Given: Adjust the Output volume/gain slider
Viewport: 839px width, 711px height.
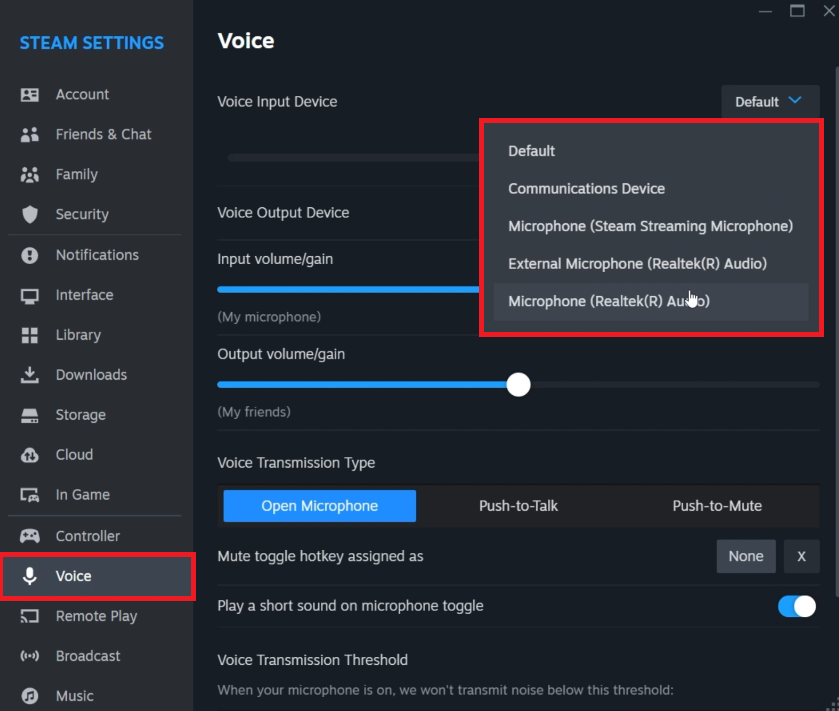Looking at the screenshot, I should (518, 384).
